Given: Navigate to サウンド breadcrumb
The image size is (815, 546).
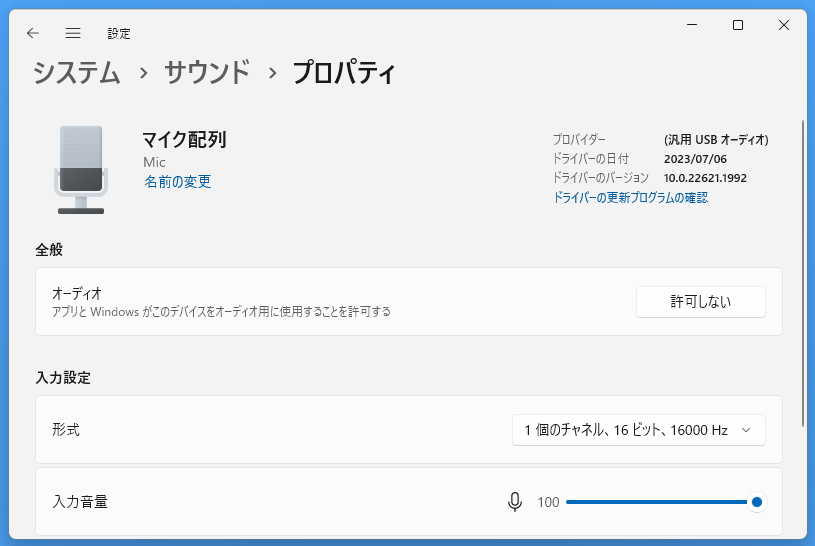Looking at the screenshot, I should coord(207,73).
